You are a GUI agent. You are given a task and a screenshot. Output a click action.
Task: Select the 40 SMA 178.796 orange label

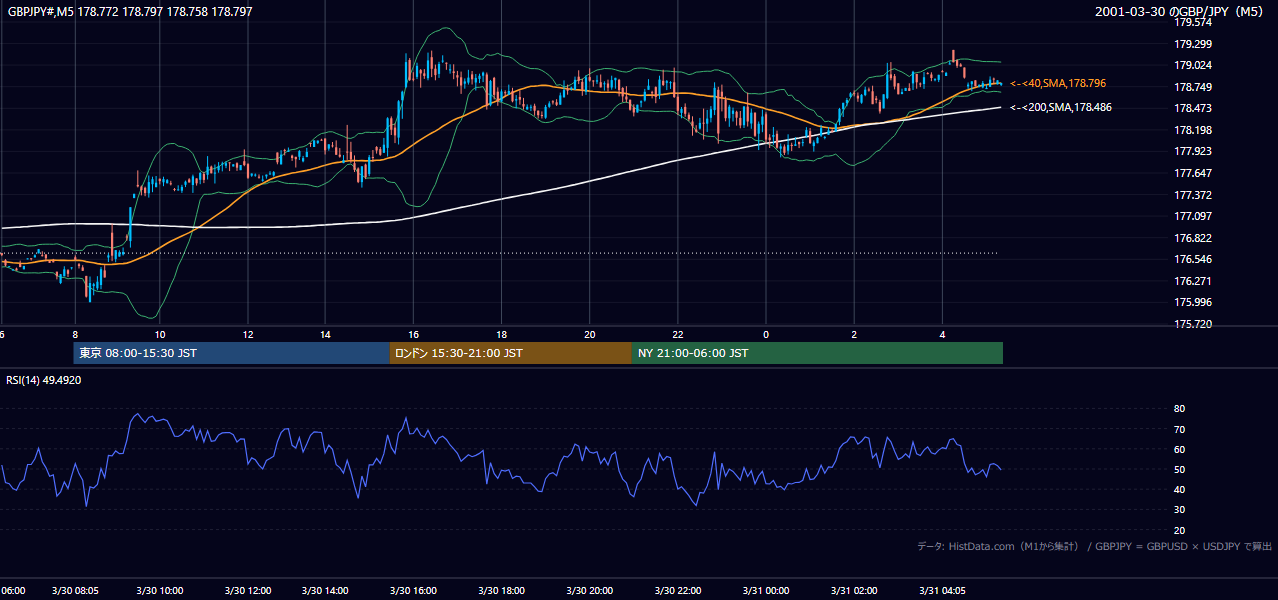[x=1058, y=83]
